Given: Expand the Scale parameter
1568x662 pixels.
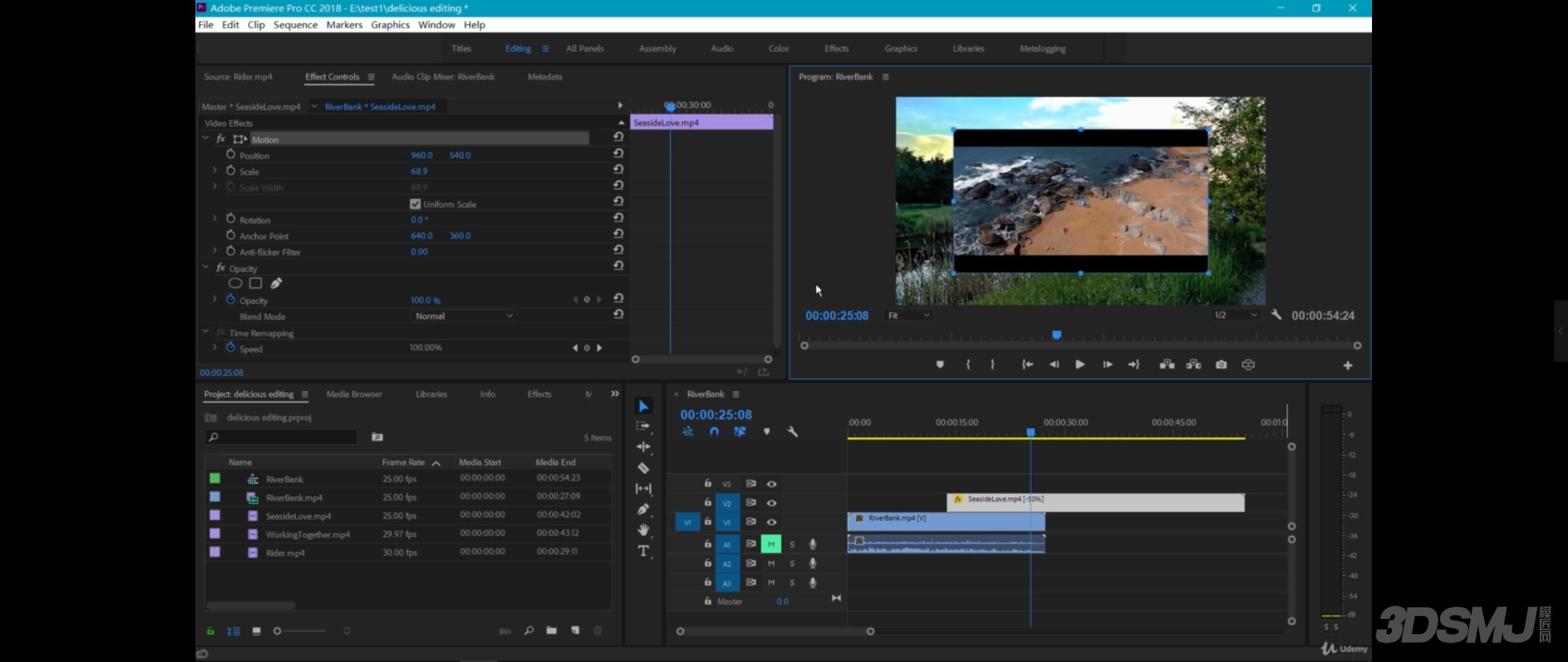Looking at the screenshot, I should 214,170.
